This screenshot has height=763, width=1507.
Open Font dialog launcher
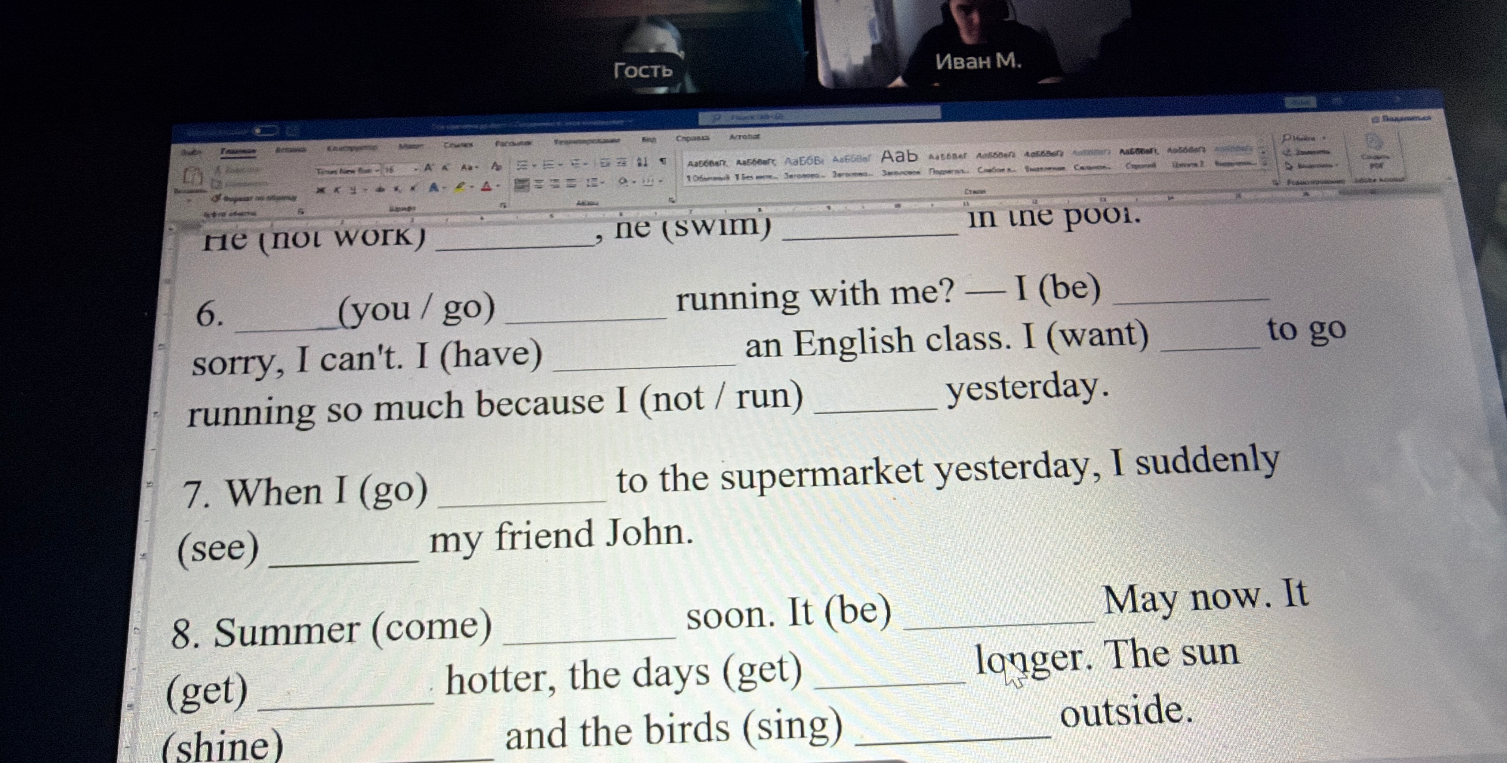(x=502, y=204)
